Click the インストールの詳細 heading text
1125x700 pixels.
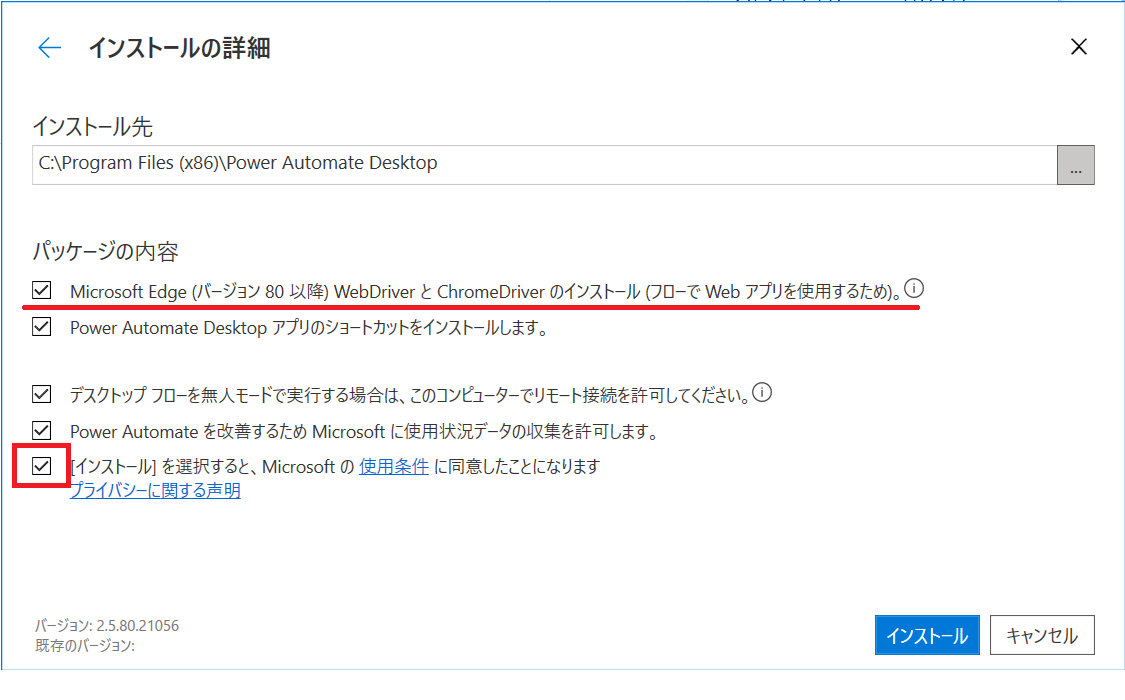pyautogui.click(x=179, y=48)
